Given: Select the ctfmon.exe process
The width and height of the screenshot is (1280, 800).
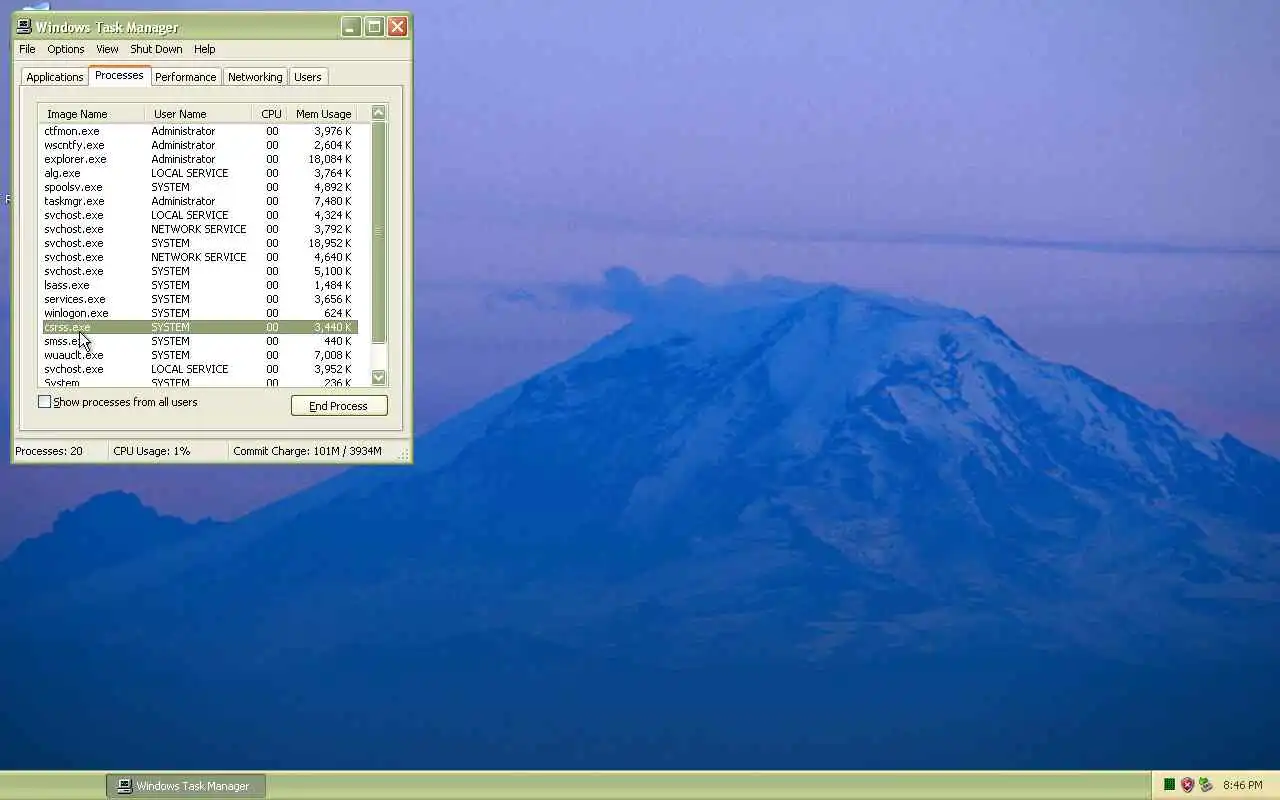Looking at the screenshot, I should pyautogui.click(x=198, y=131).
